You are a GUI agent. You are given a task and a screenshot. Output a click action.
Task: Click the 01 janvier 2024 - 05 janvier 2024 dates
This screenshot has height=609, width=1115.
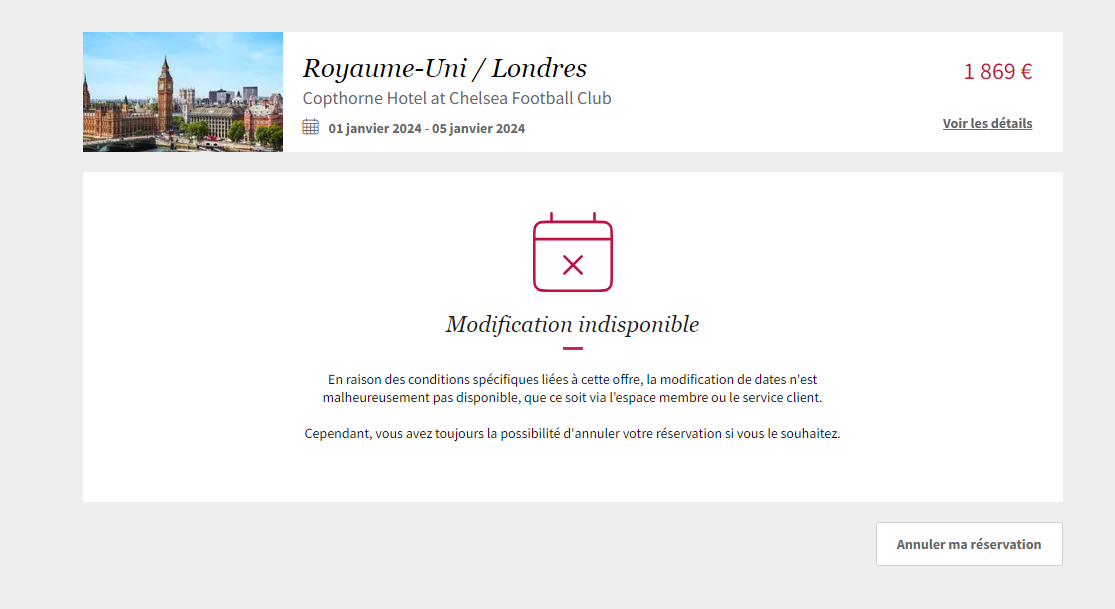[426, 129]
